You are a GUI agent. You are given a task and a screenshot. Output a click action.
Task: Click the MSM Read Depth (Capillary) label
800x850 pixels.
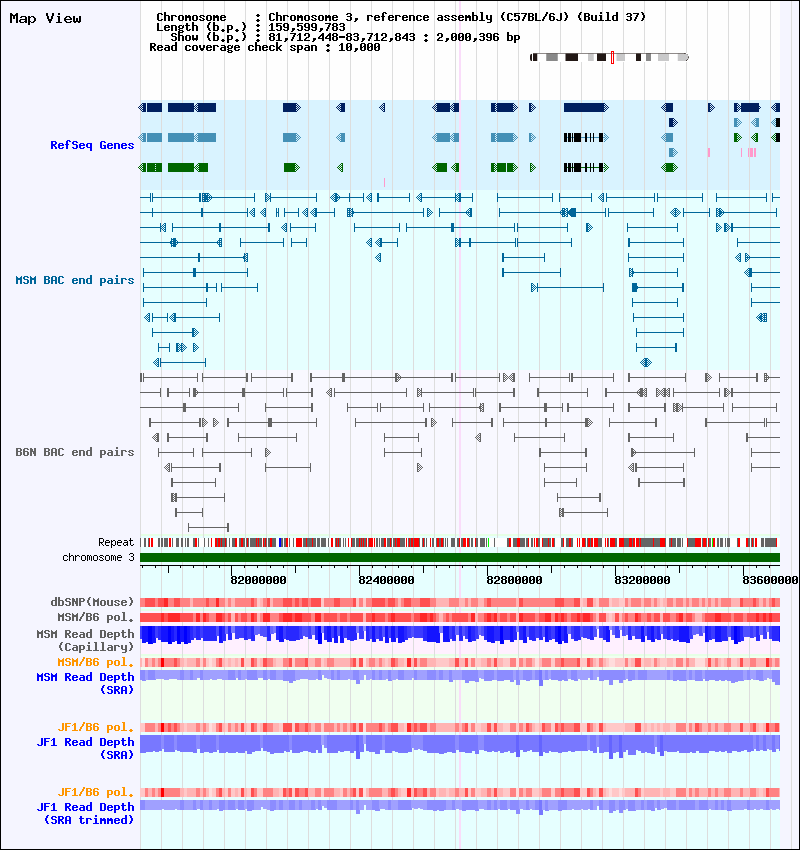coord(85,640)
